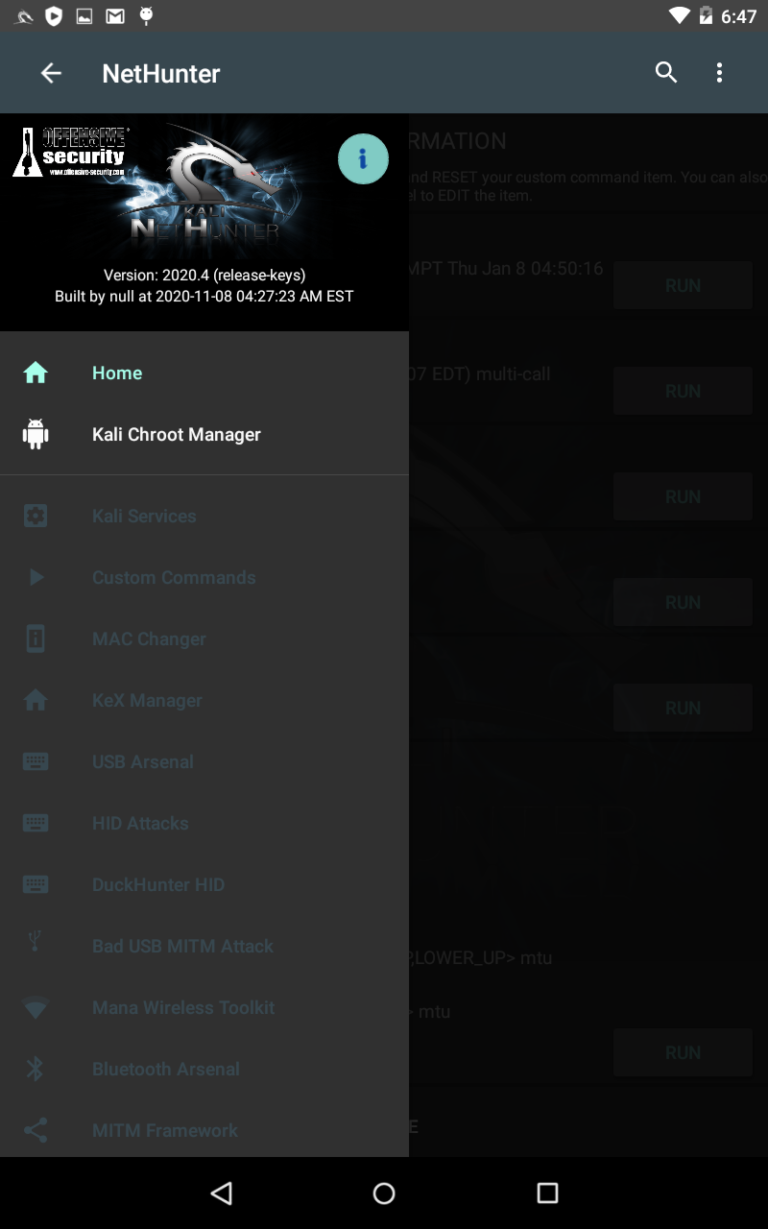Collapse the drawer with the back arrow
Viewport: 768px width, 1229px height.
point(50,72)
